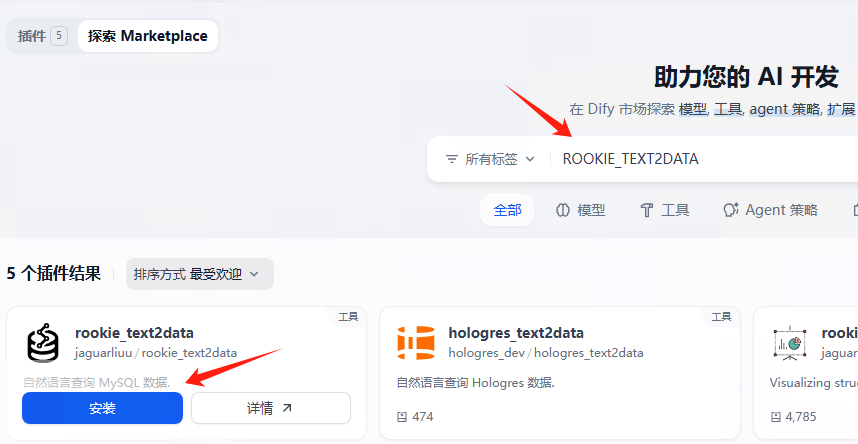Open 详情 for rookie_text2data

(271, 408)
